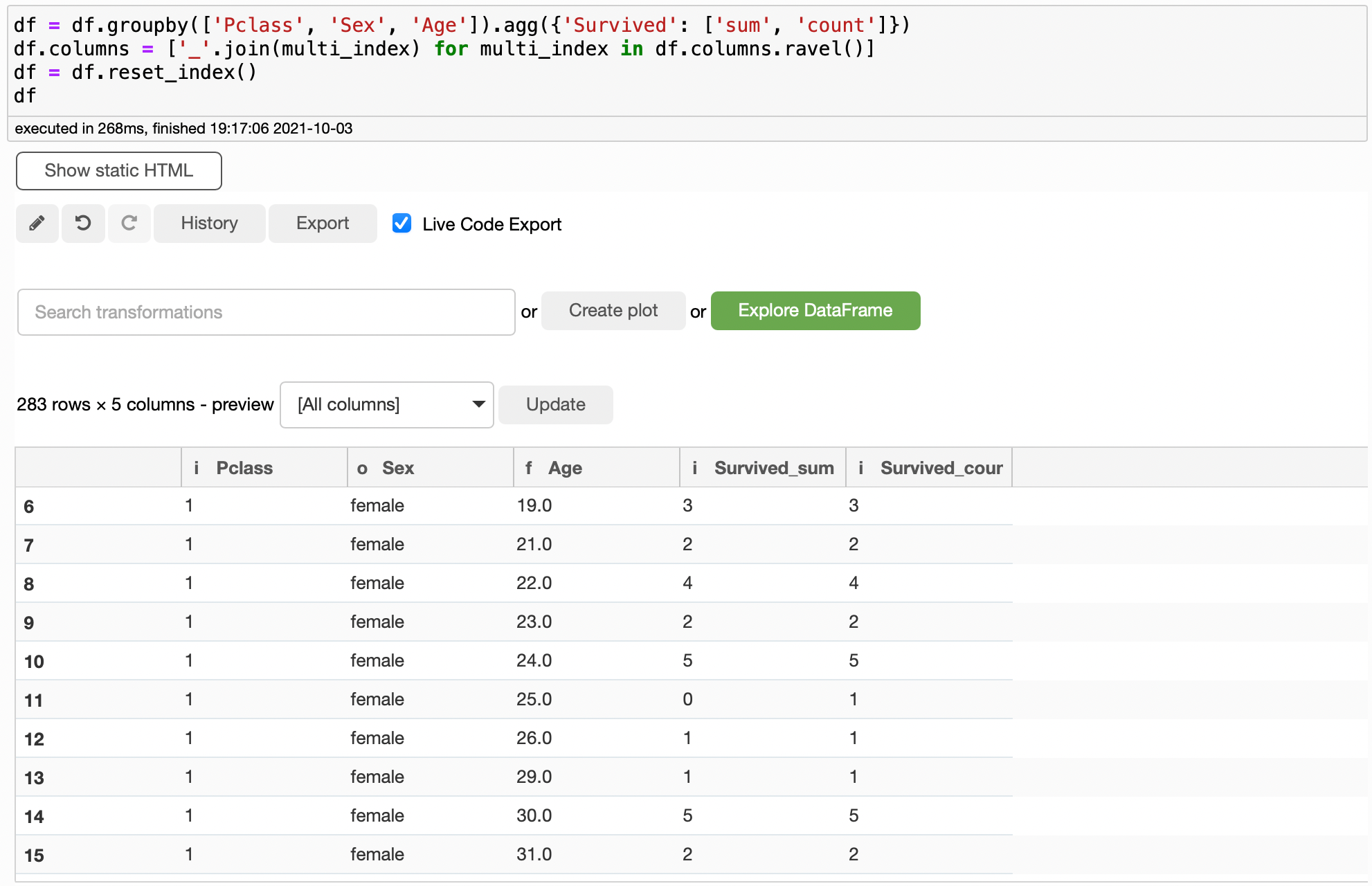Click the Pclass column header
Image resolution: width=1372 pixels, height=886 pixels.
point(244,468)
